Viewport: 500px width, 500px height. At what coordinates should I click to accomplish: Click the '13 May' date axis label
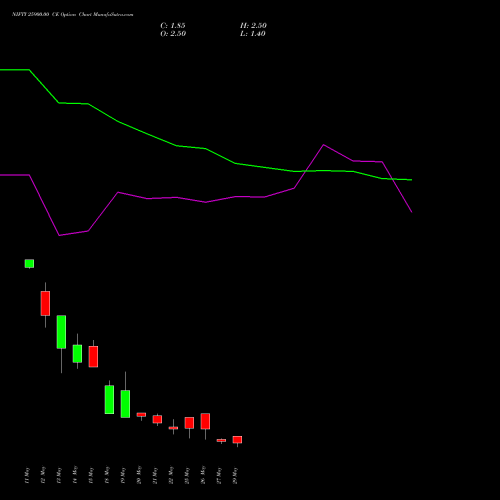59,475
